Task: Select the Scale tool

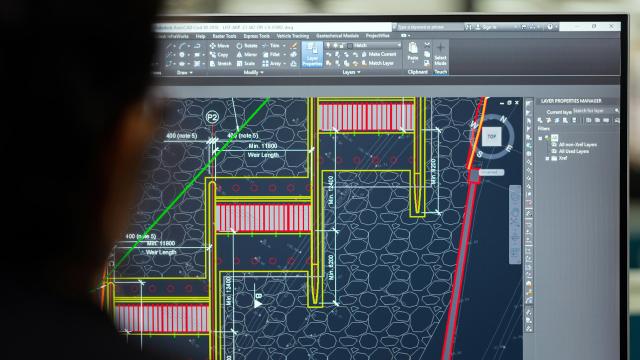Action: coord(246,64)
